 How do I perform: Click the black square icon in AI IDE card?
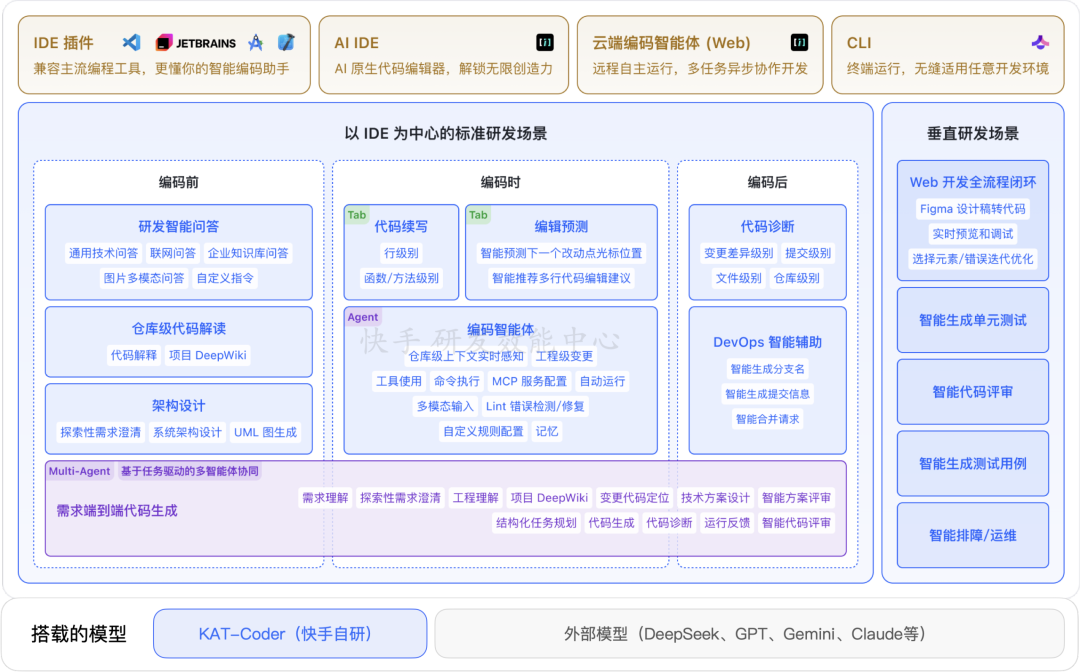pos(544,43)
